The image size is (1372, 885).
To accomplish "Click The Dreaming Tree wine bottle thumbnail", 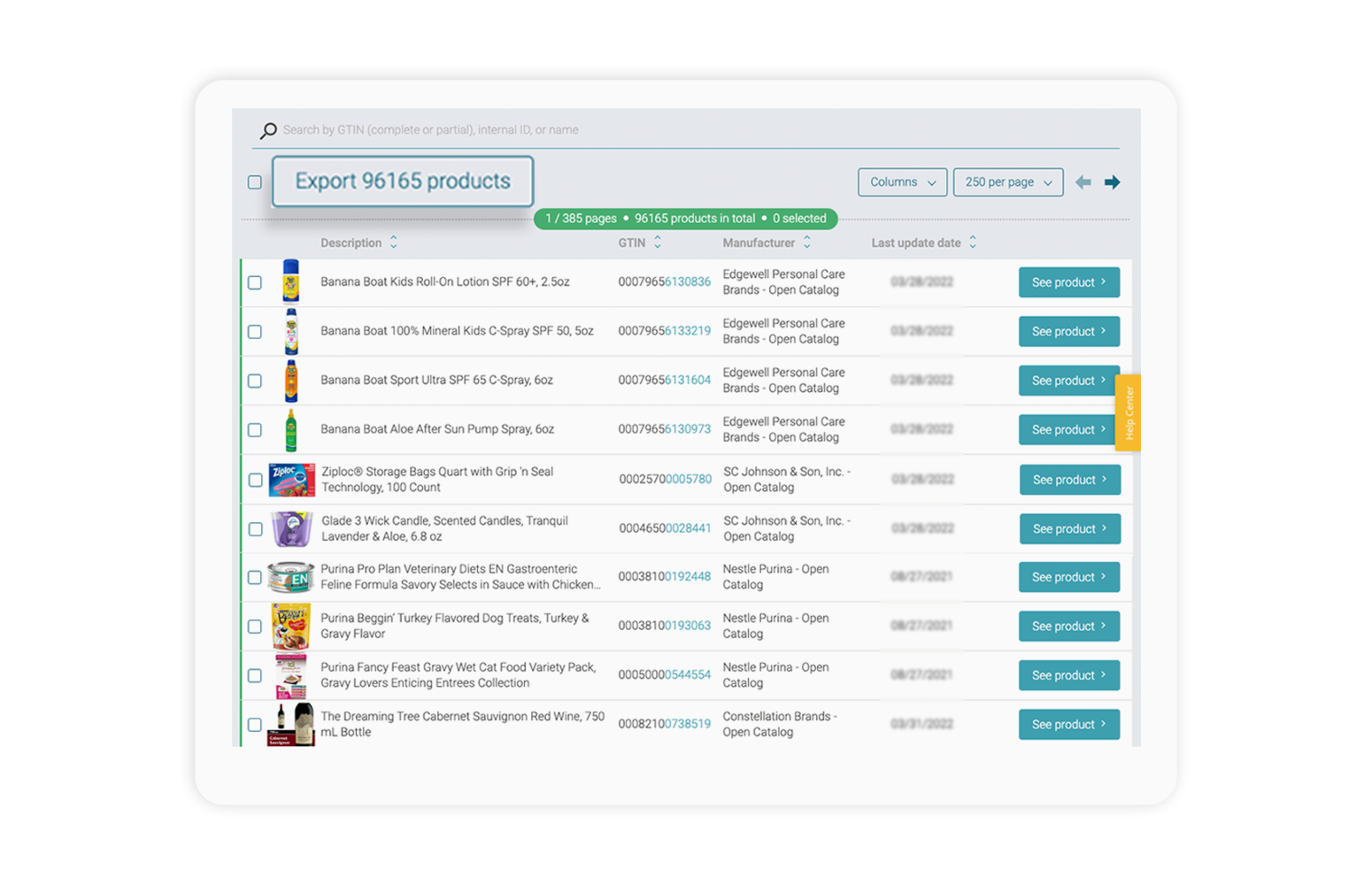I will [x=291, y=725].
